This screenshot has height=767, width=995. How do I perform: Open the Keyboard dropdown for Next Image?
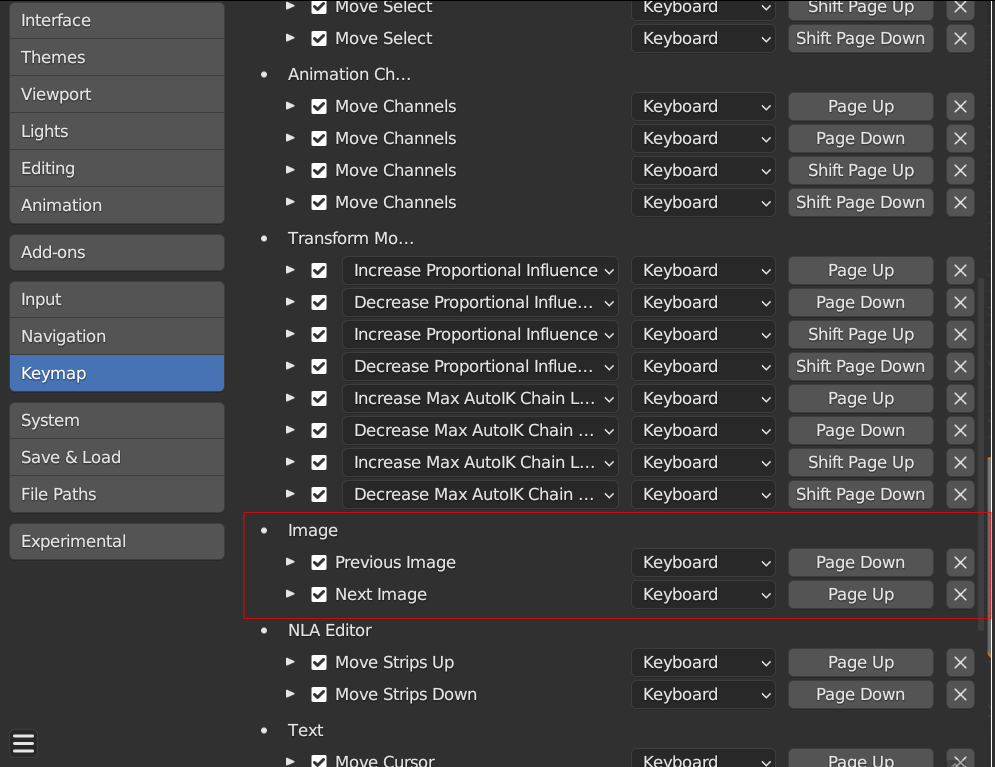click(703, 594)
